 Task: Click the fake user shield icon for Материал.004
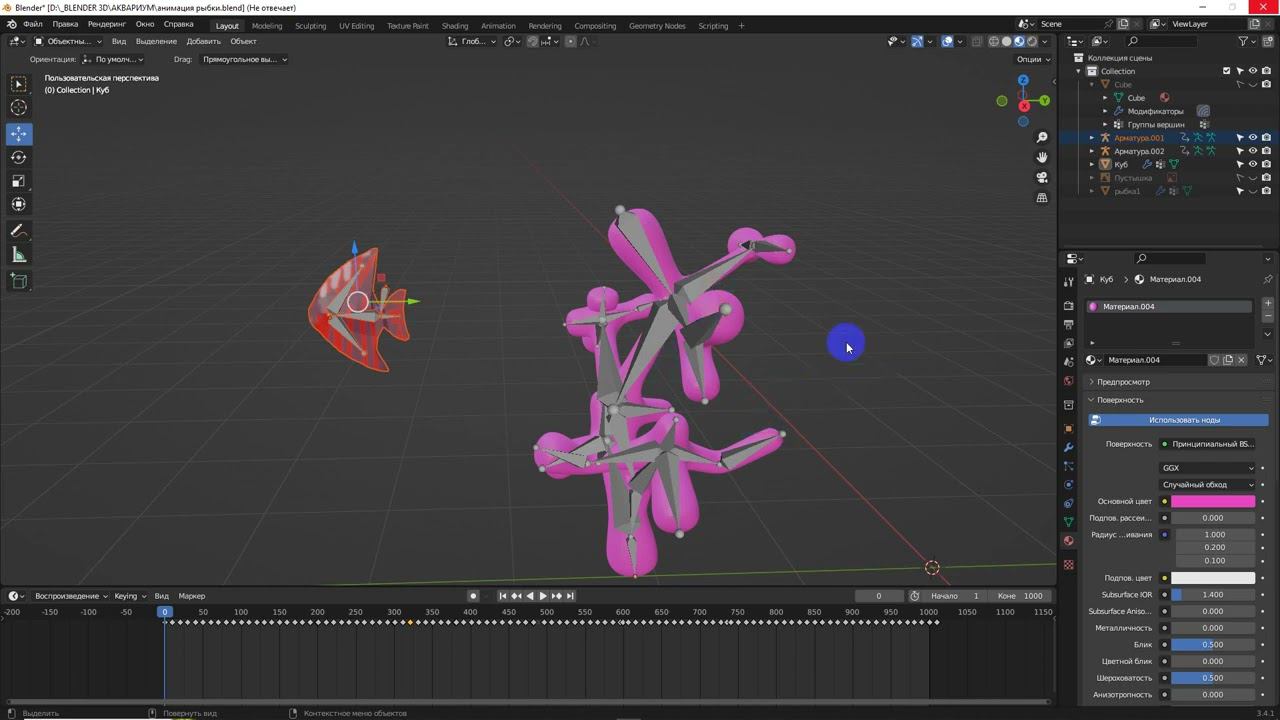pos(1214,360)
